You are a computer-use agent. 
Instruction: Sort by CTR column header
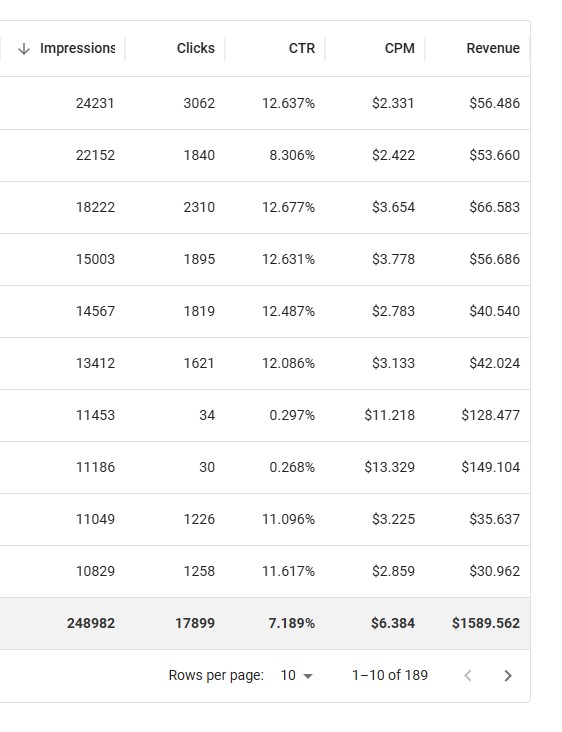click(302, 49)
